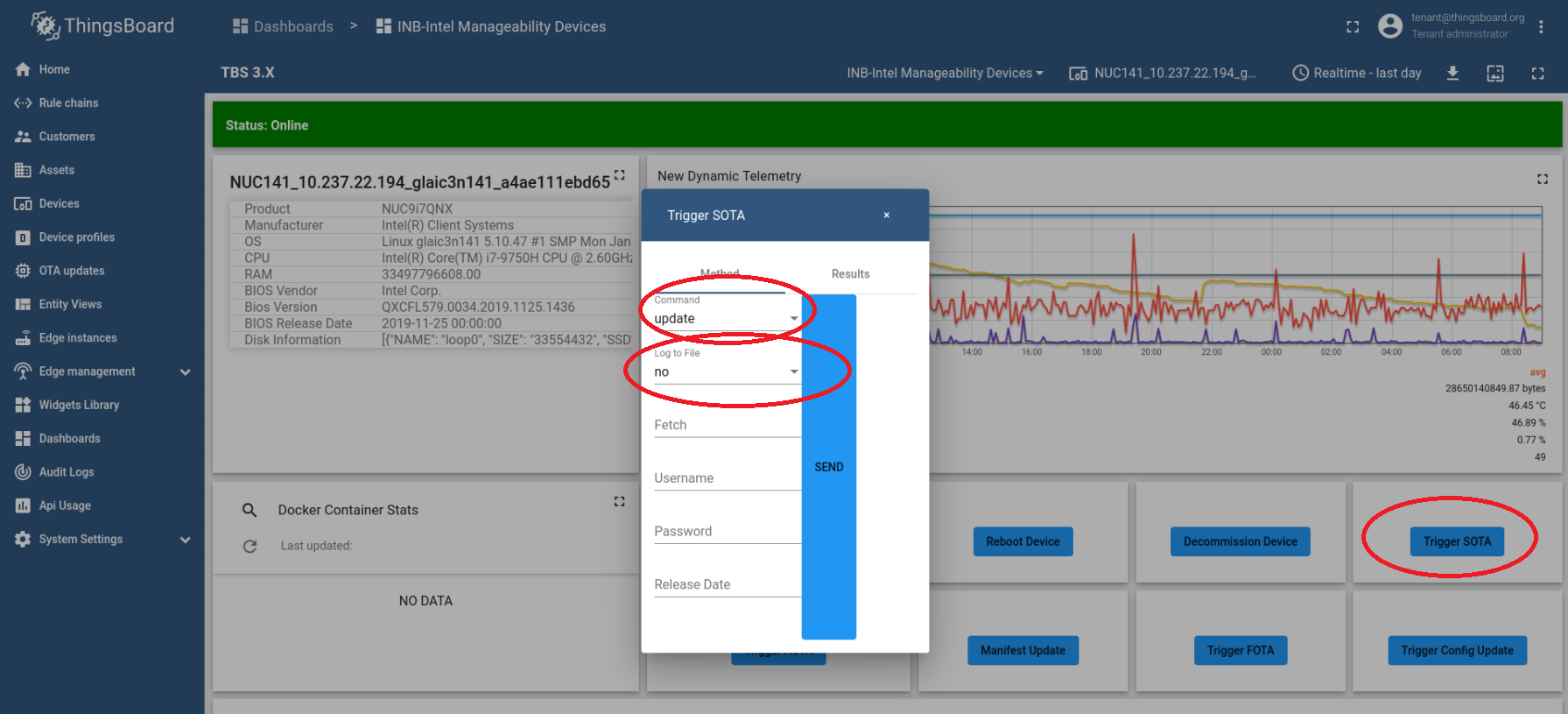Image resolution: width=1568 pixels, height=714 pixels.
Task: Click the Devices icon in sidebar
Action: coord(23,203)
